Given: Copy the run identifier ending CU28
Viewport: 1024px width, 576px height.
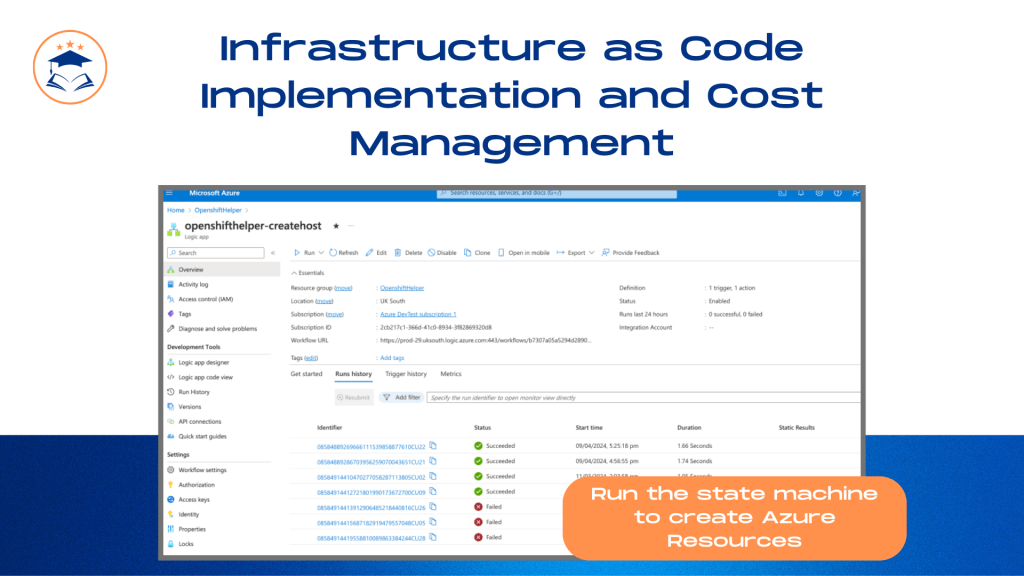Looking at the screenshot, I should pyautogui.click(x=433, y=537).
